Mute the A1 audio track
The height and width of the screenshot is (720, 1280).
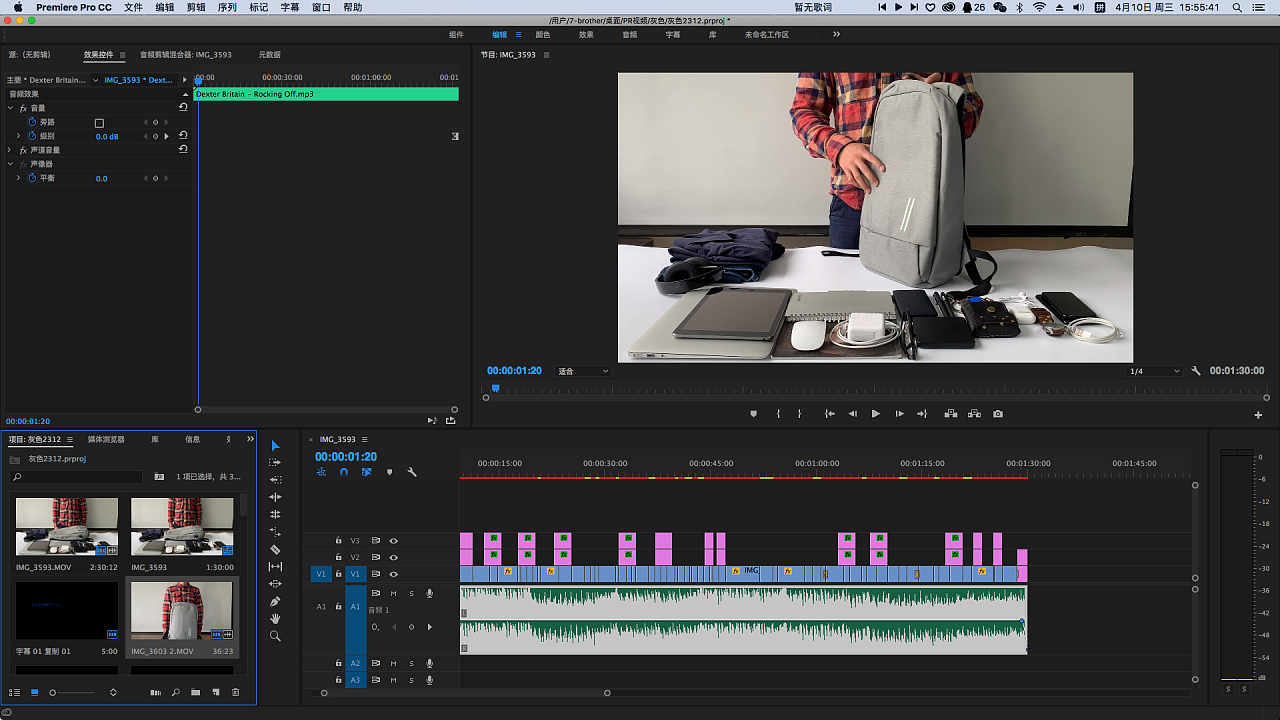tap(393, 593)
